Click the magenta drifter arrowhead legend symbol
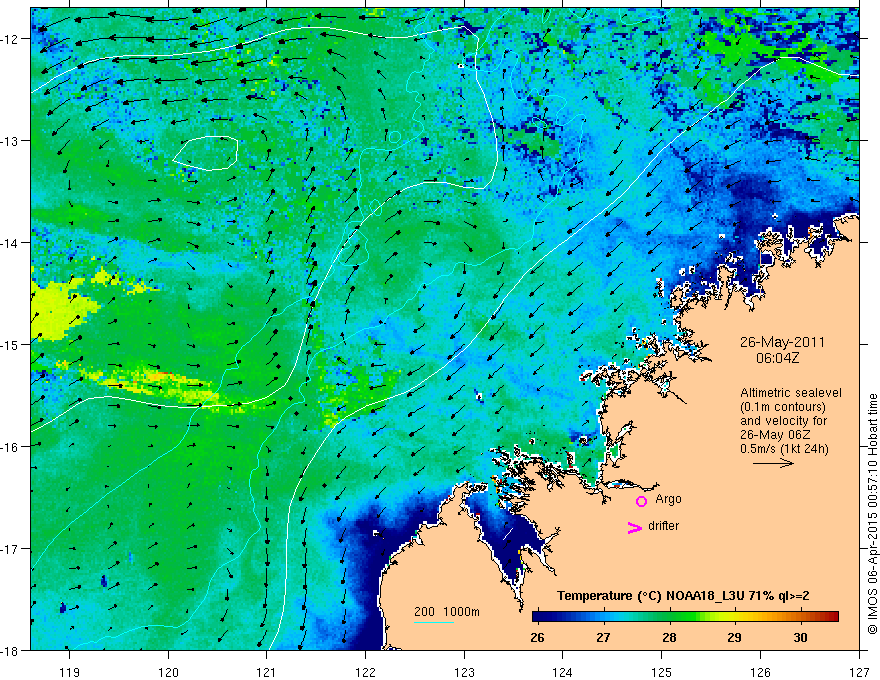This screenshot has width=880, height=680. point(635,527)
